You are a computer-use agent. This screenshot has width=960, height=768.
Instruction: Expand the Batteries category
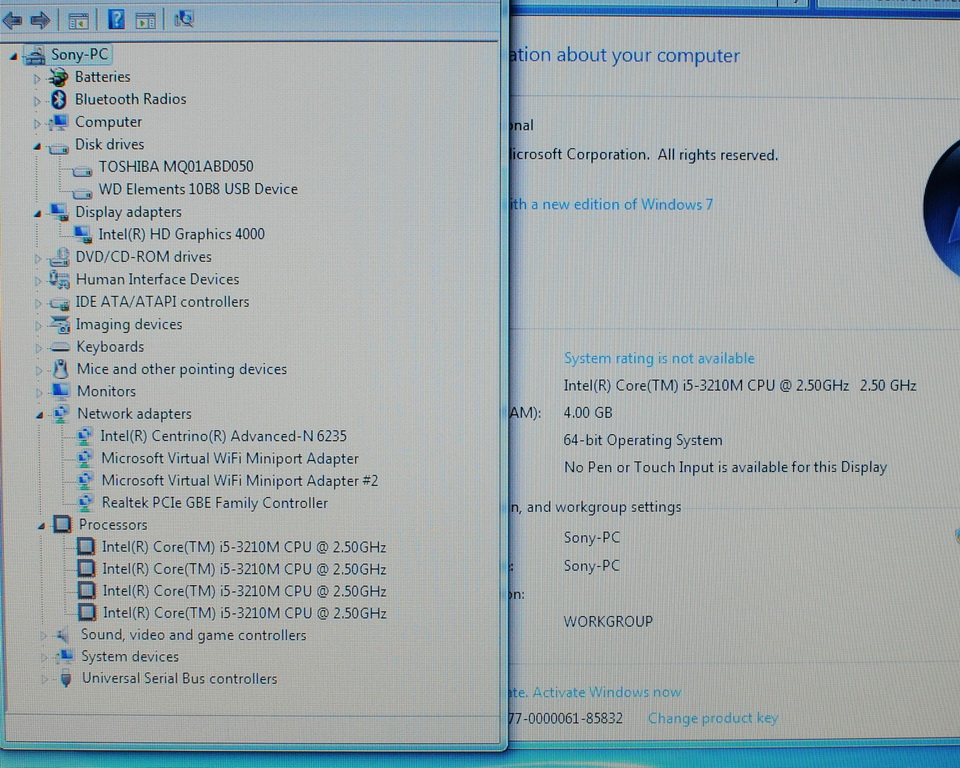tap(37, 78)
